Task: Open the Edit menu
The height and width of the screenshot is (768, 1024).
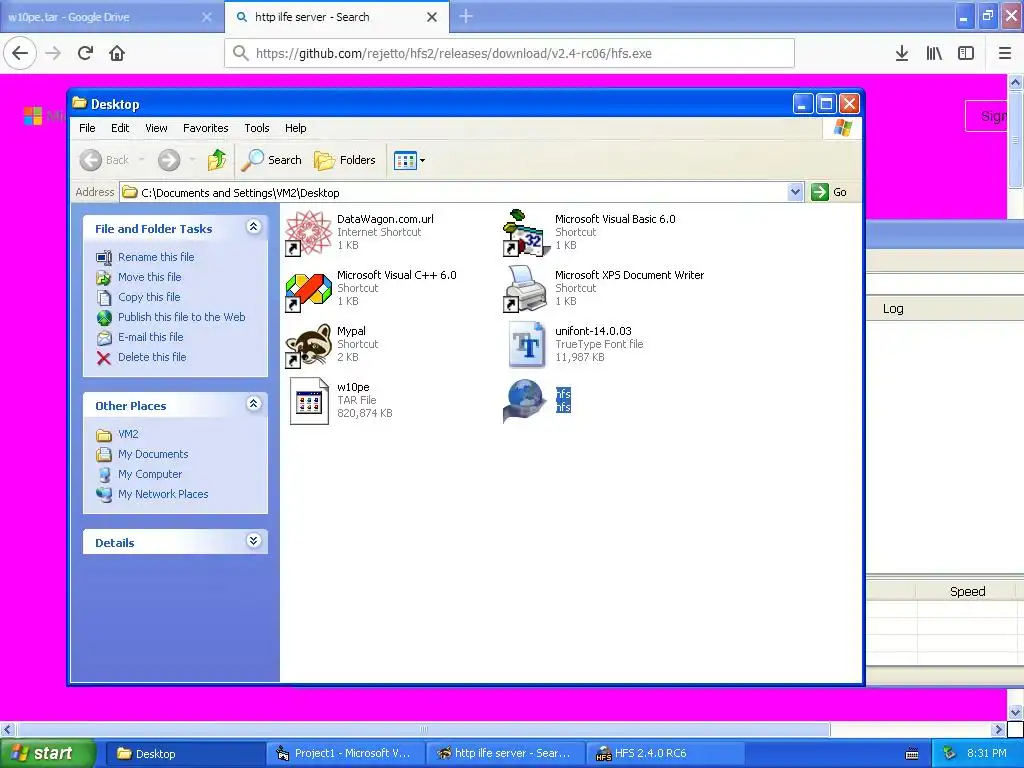Action: [x=120, y=128]
